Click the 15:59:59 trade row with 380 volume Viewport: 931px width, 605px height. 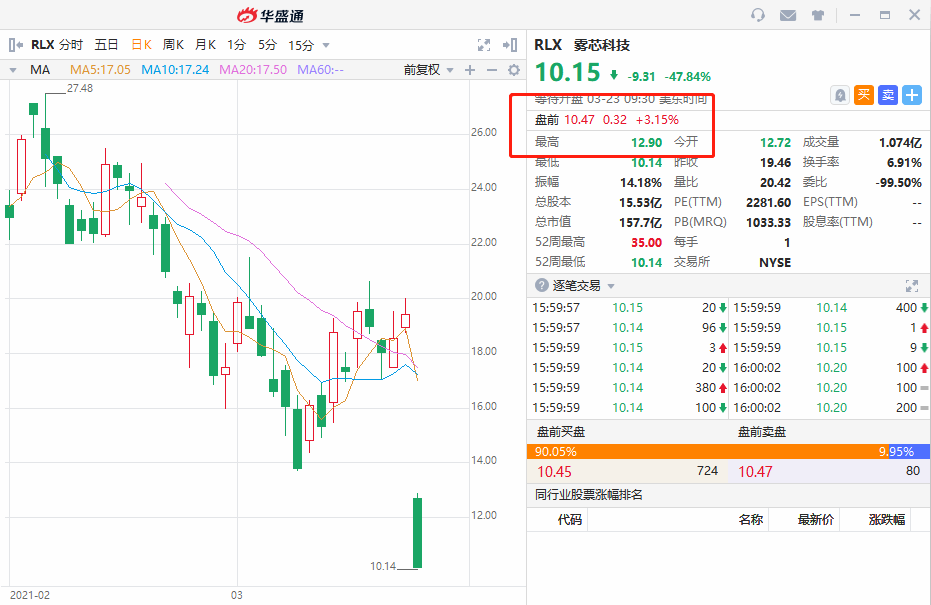pos(629,388)
